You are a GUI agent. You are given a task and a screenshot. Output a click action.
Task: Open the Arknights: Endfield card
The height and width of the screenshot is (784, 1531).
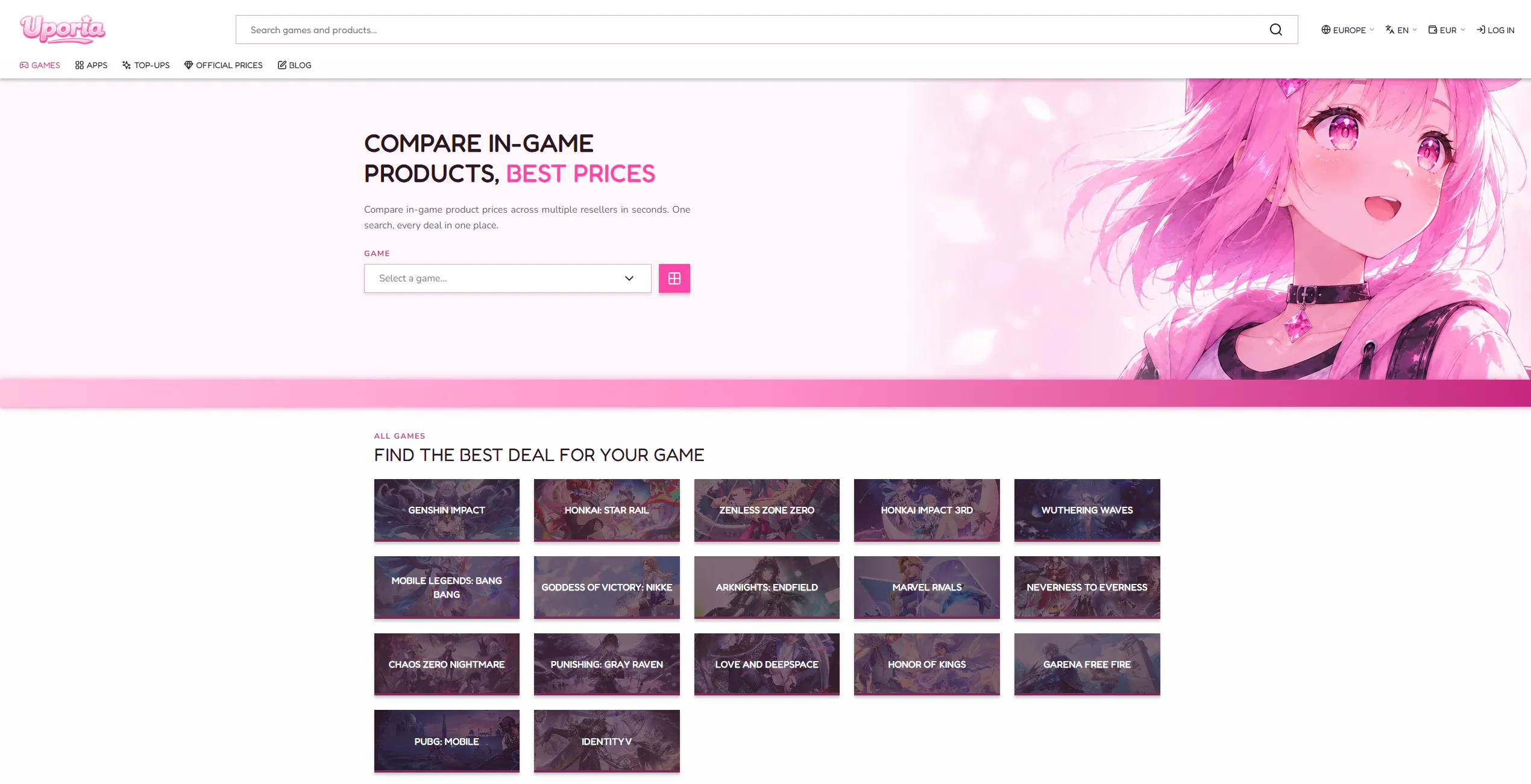click(x=767, y=588)
